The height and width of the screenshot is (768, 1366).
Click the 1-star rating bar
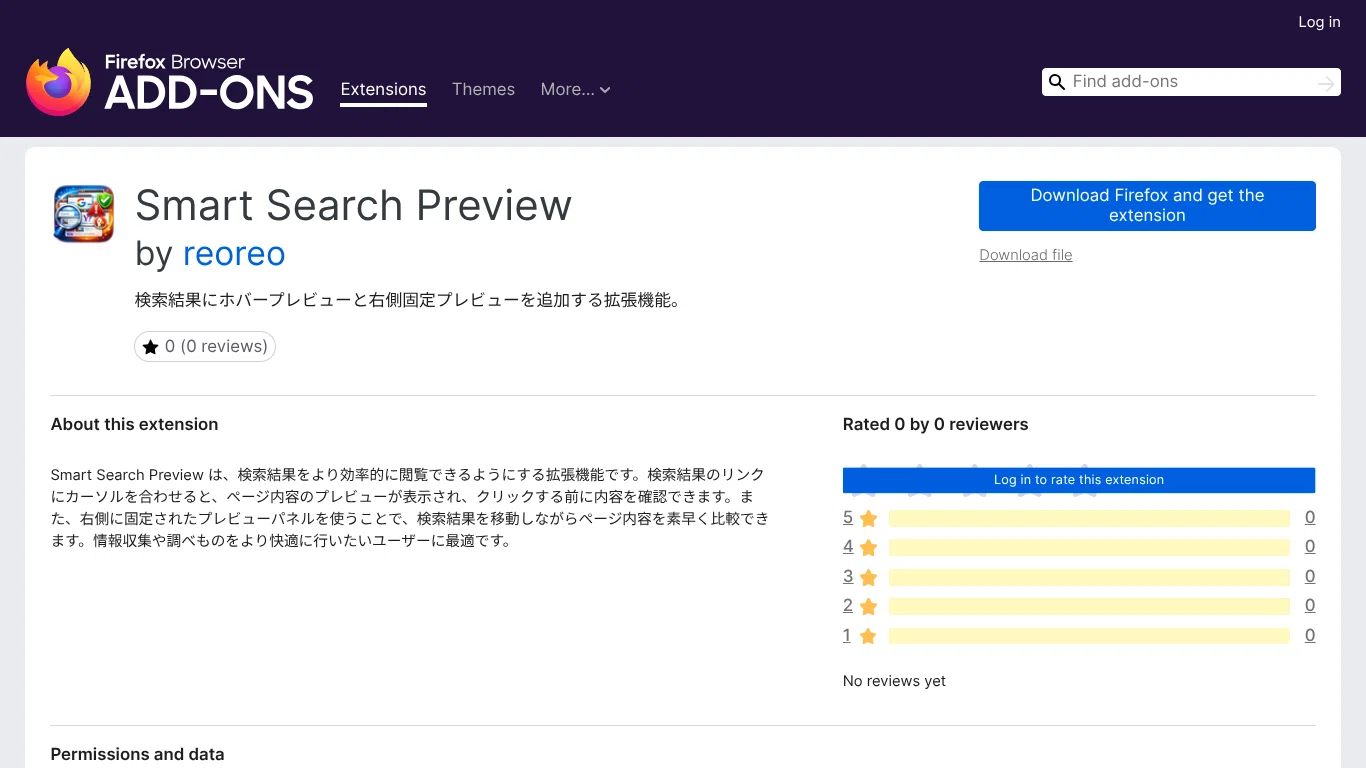[x=1089, y=636]
